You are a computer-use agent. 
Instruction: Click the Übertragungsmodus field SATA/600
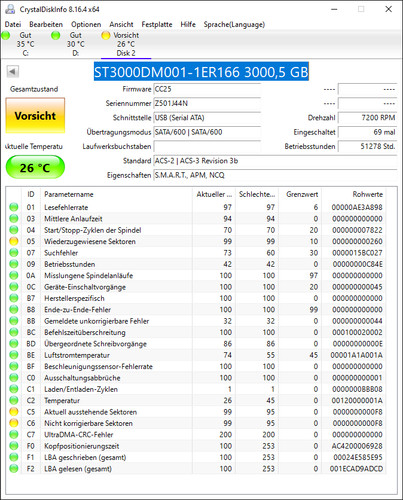pyautogui.click(x=207, y=132)
